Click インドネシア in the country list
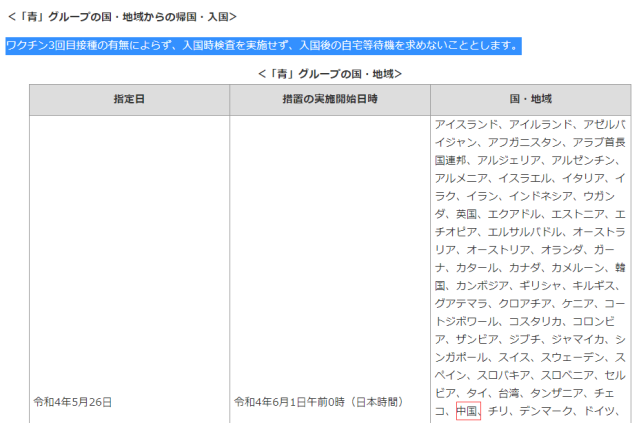641x423 pixels. tap(540, 196)
